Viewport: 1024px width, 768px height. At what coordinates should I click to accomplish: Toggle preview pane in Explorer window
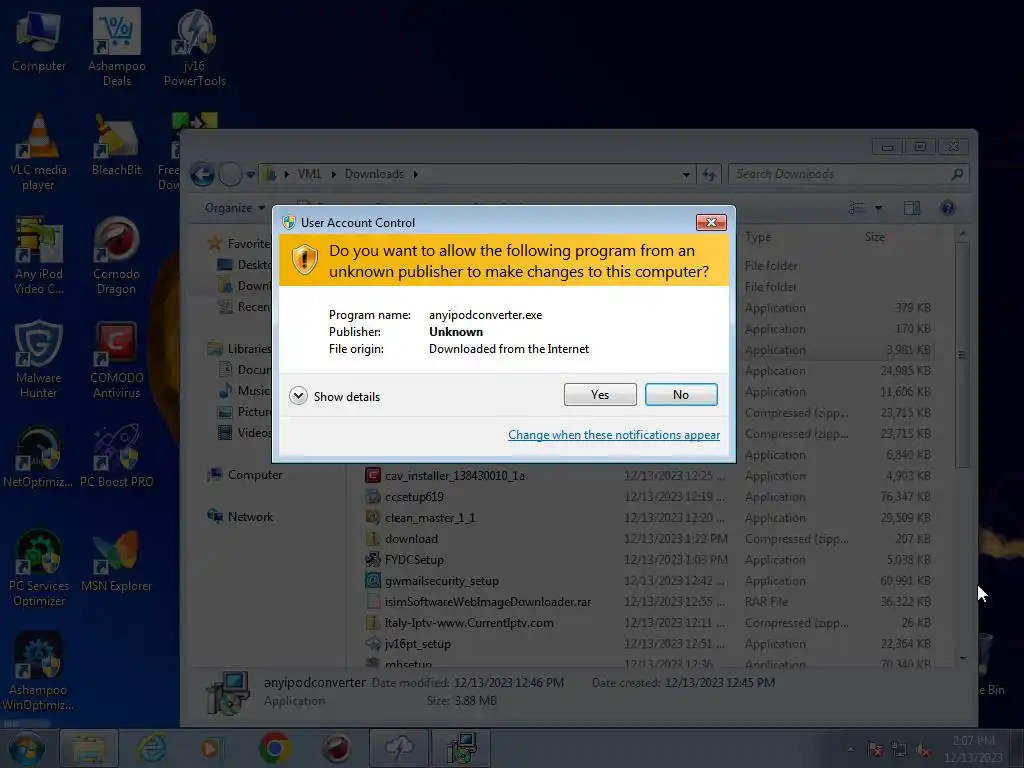[912, 208]
